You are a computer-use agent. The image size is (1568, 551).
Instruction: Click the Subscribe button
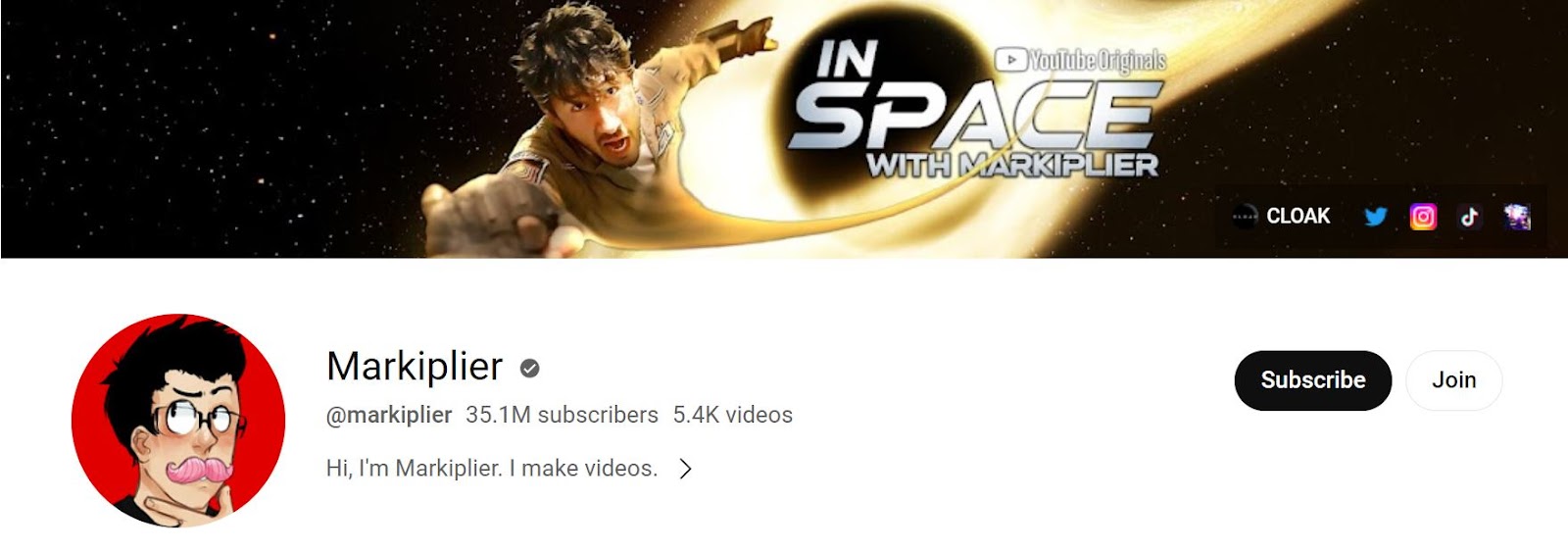1313,380
